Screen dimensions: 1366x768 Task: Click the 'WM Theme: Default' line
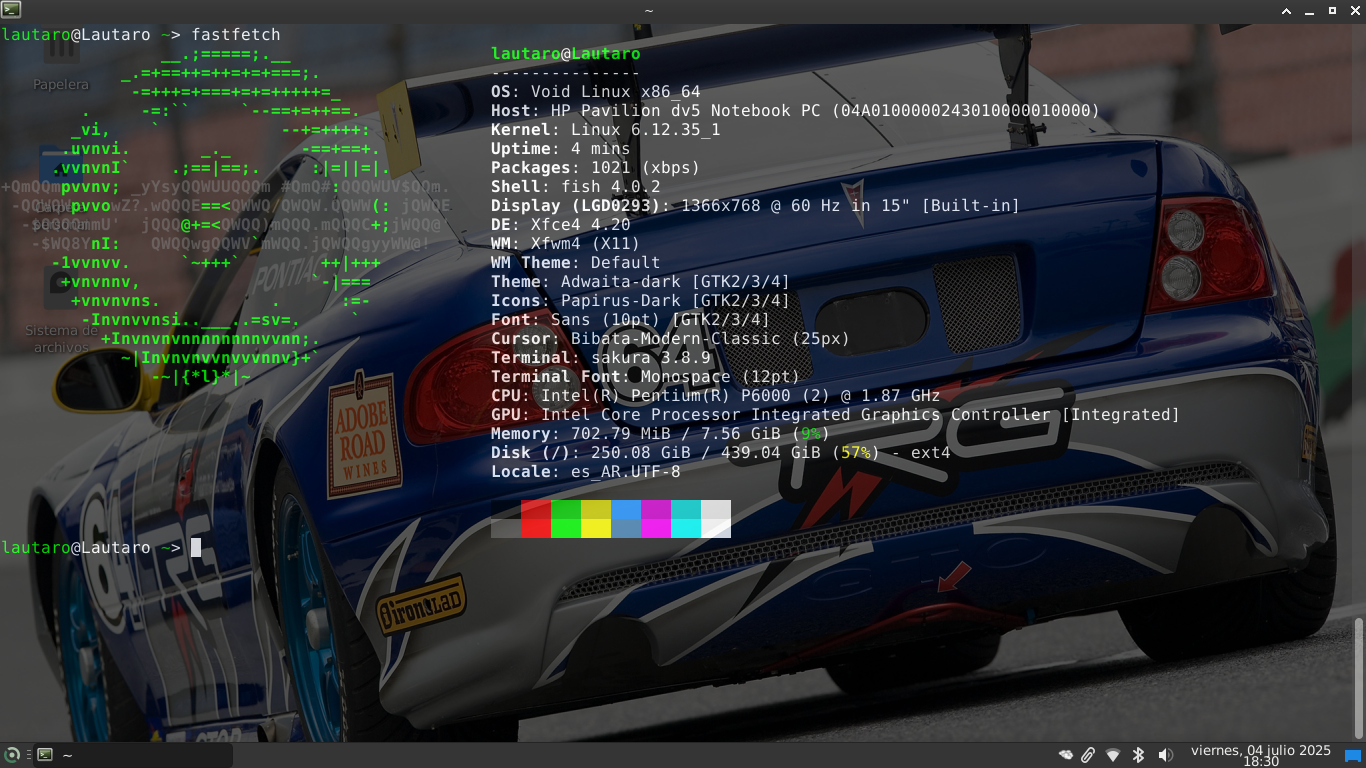click(575, 262)
